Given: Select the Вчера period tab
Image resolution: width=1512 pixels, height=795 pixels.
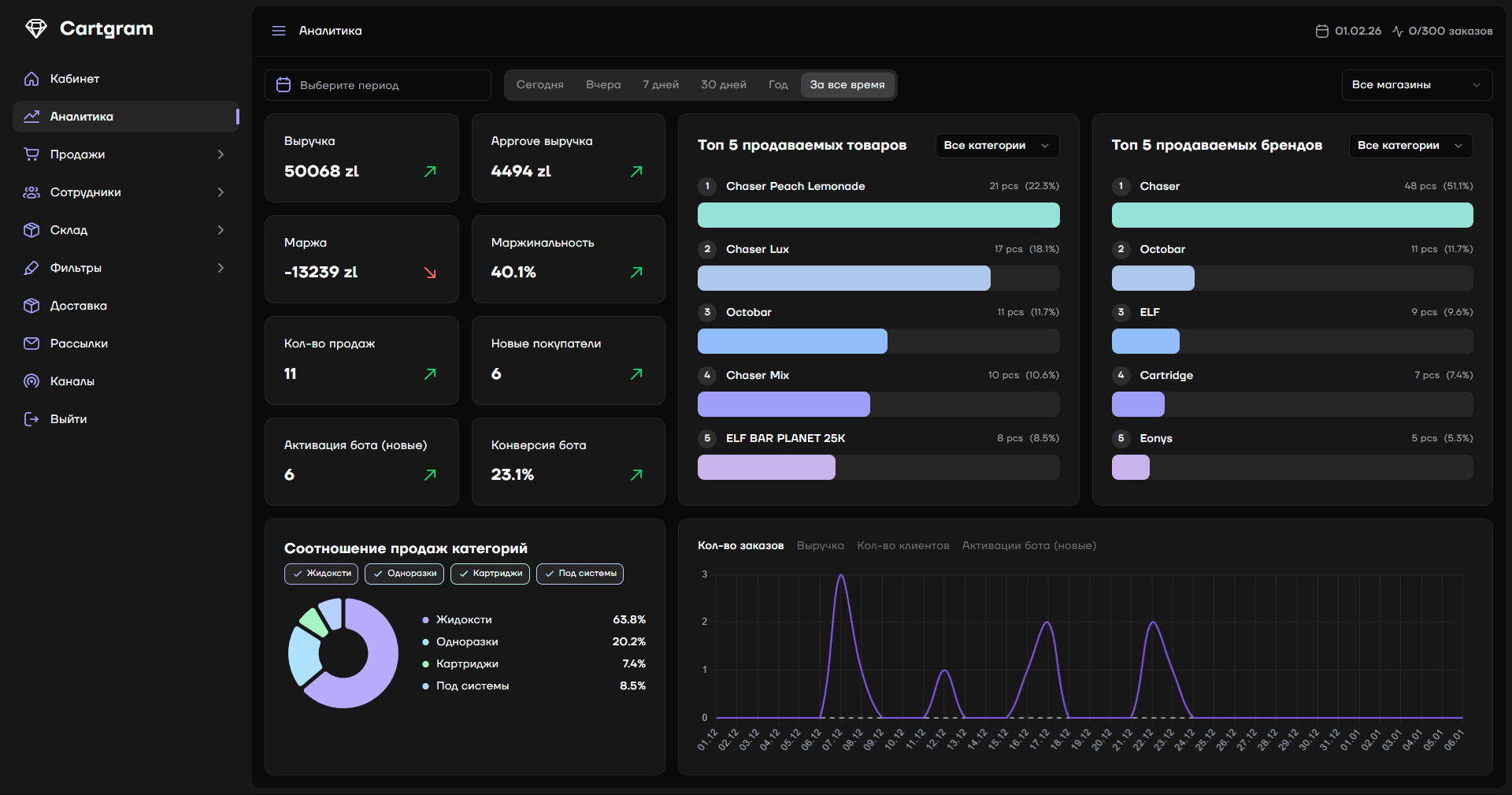Looking at the screenshot, I should pos(603,85).
